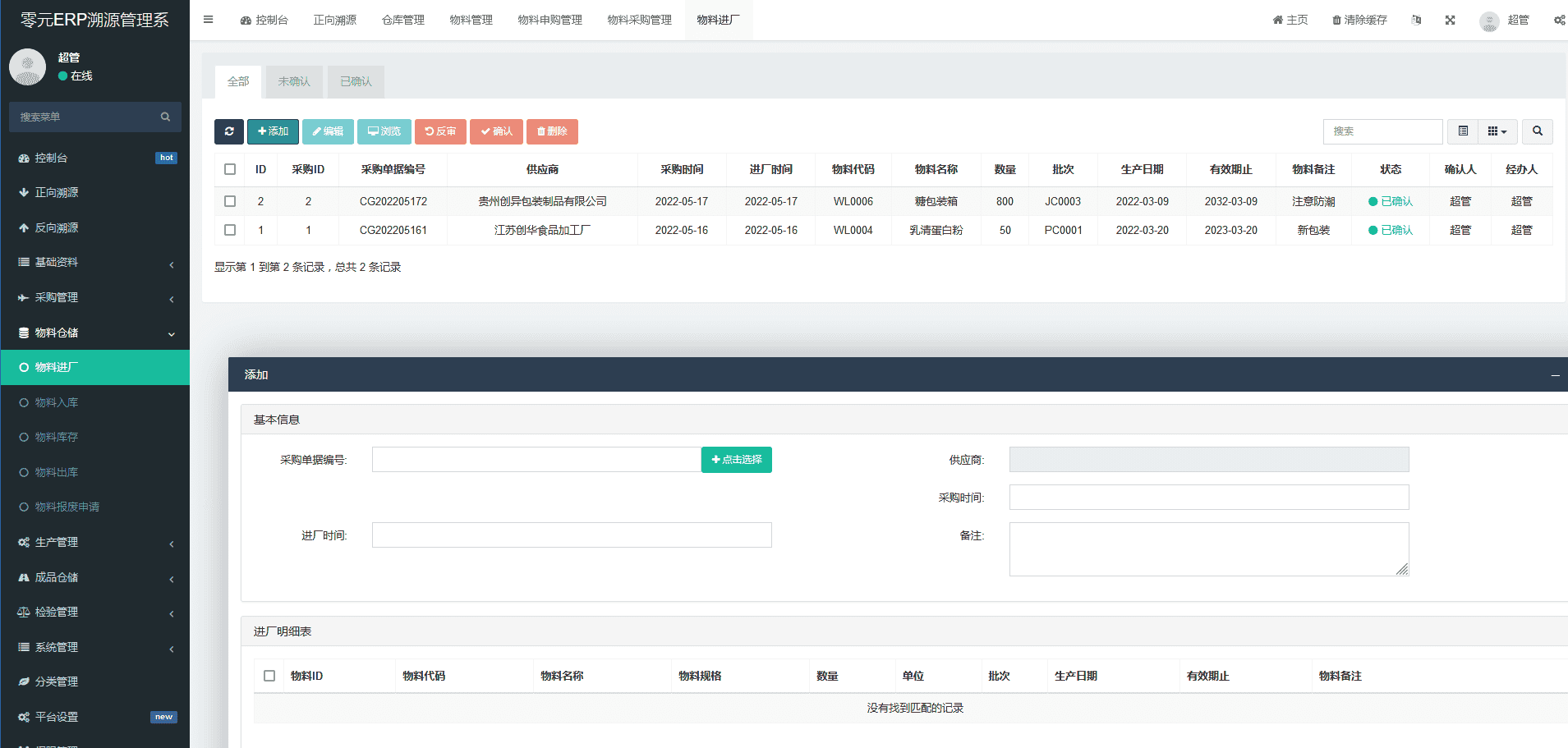The image size is (1568, 748).
Task: Expand the 采购管理 sidebar menu
Action: (x=94, y=298)
